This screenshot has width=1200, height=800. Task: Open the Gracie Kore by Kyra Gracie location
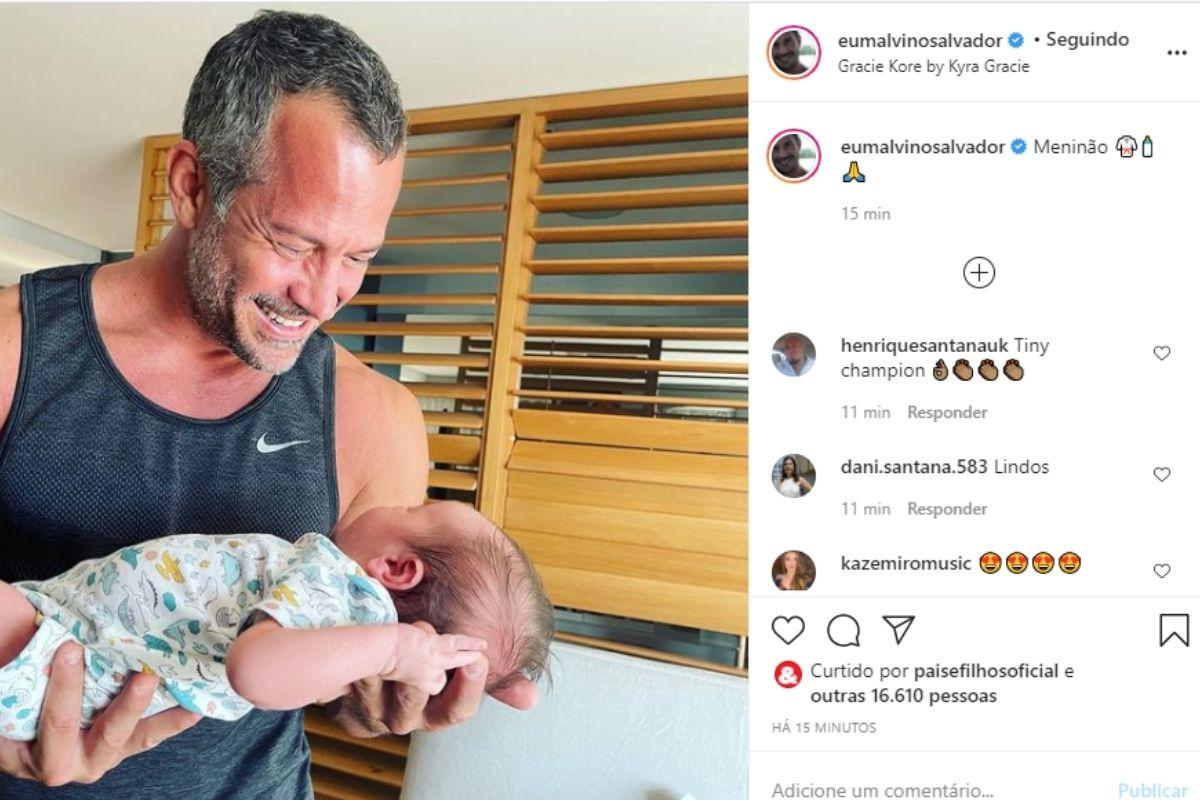[x=935, y=67]
